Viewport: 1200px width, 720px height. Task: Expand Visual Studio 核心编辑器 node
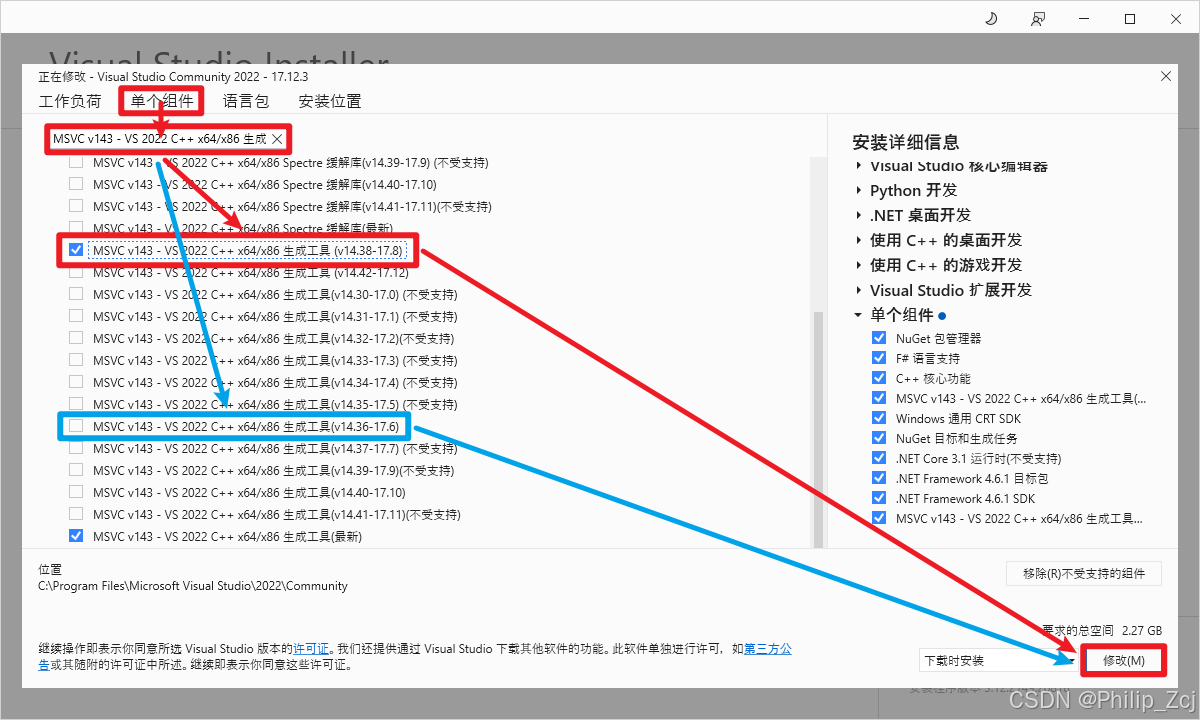(859, 166)
